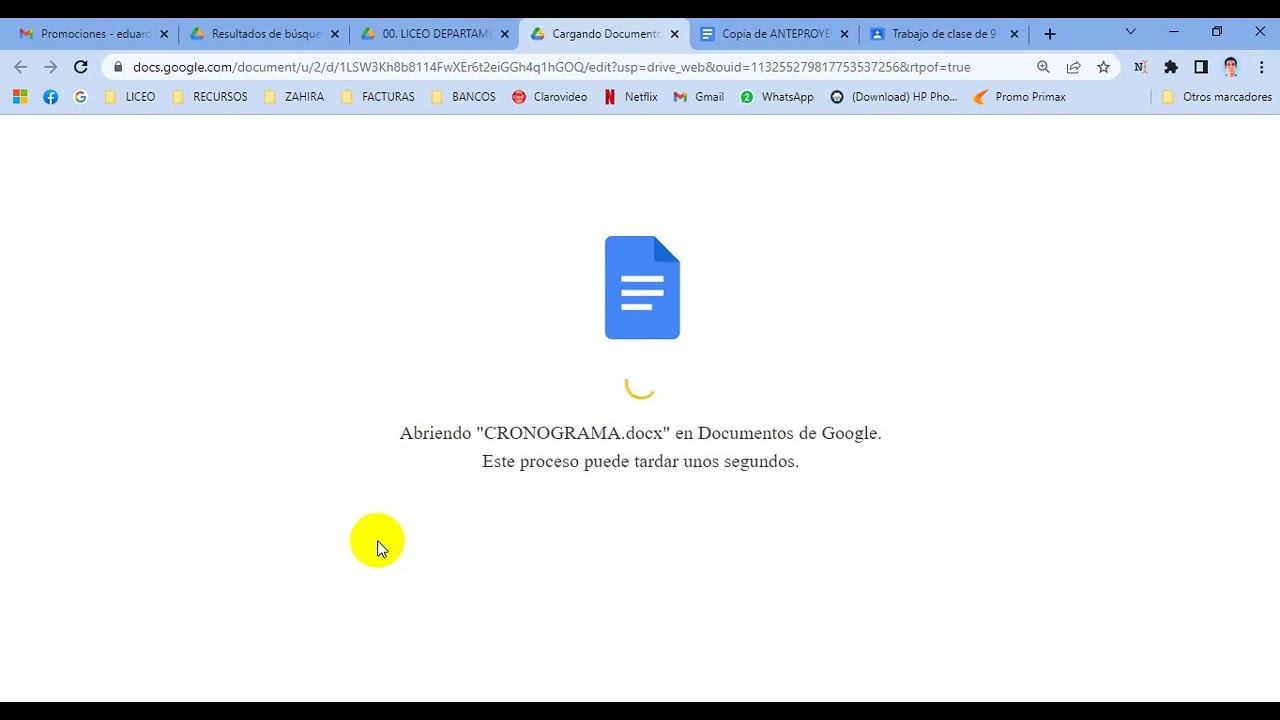Open the Google bookmark icon
The height and width of the screenshot is (720, 1280).
(80, 97)
